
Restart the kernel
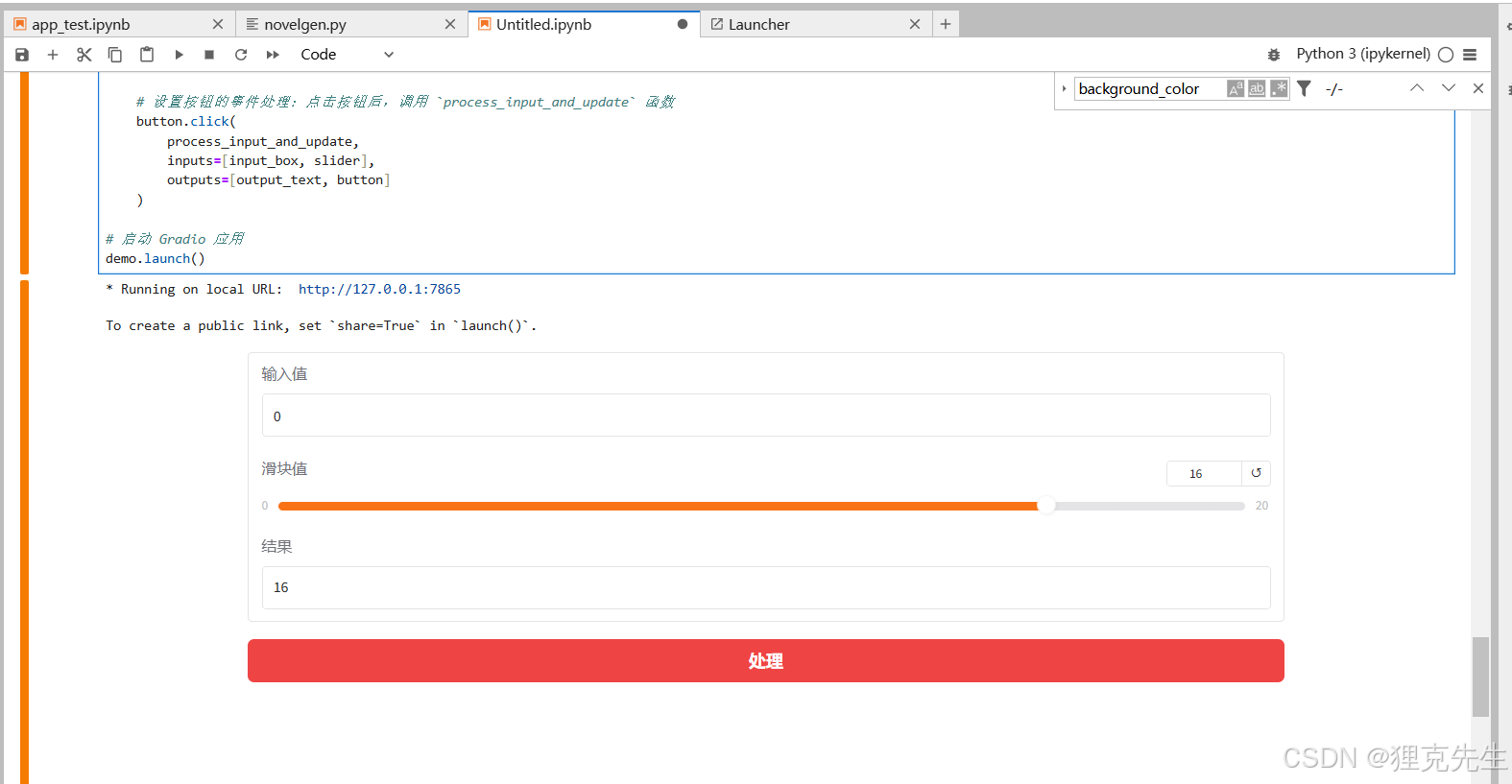pos(241,55)
